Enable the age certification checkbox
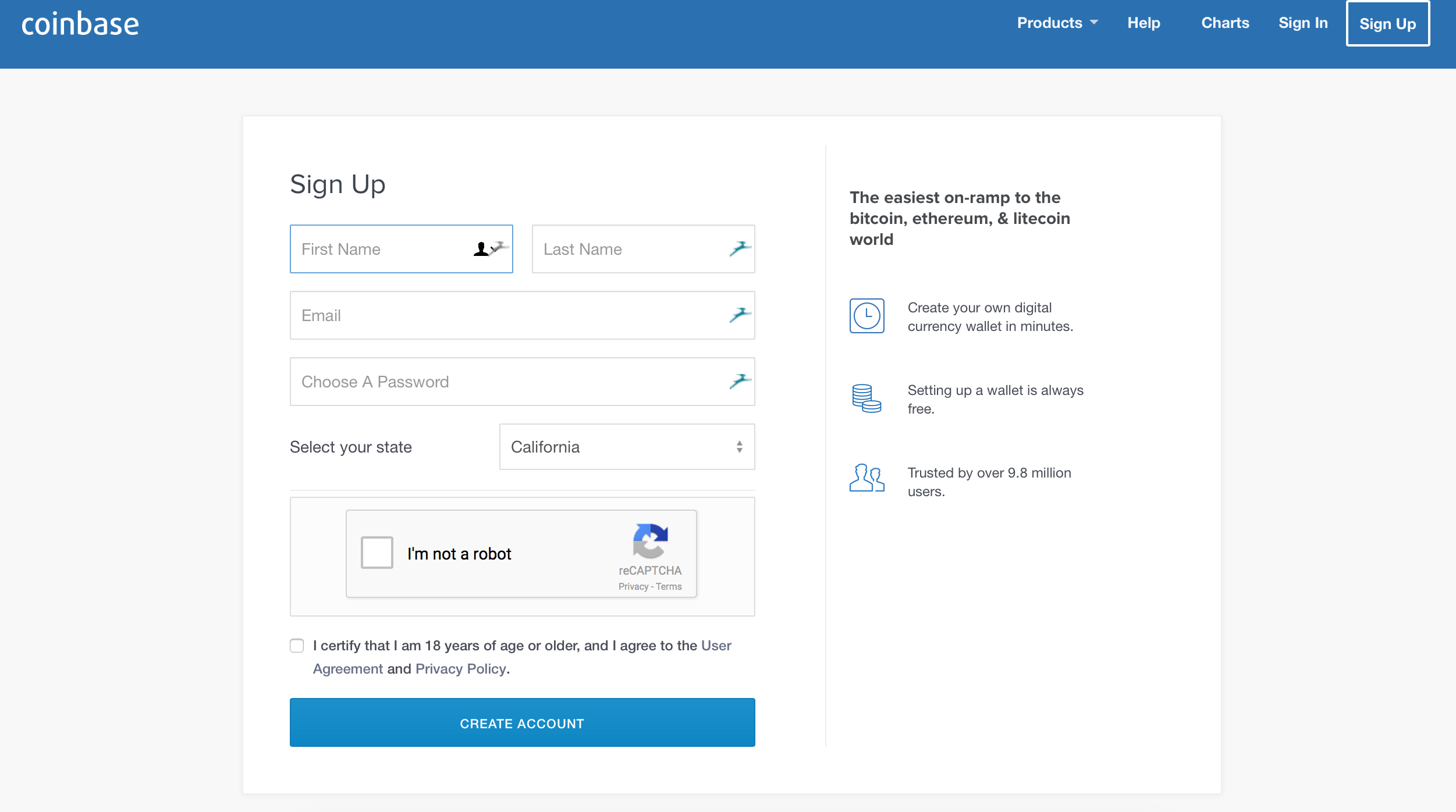This screenshot has height=812, width=1456. [297, 644]
